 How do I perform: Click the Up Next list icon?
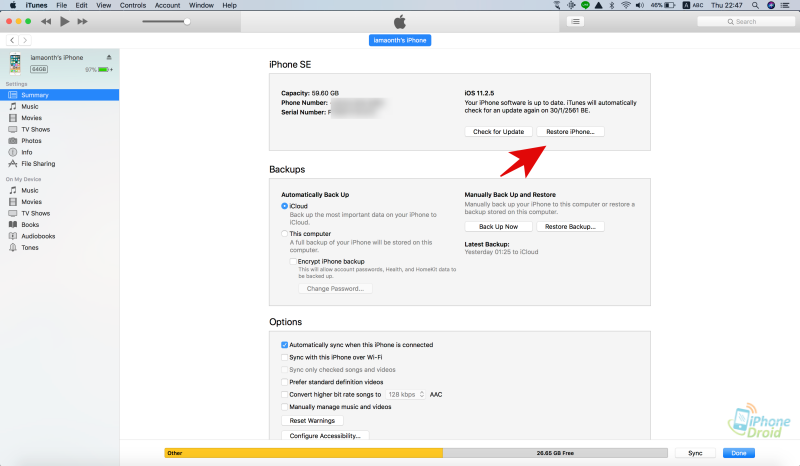click(x=576, y=21)
